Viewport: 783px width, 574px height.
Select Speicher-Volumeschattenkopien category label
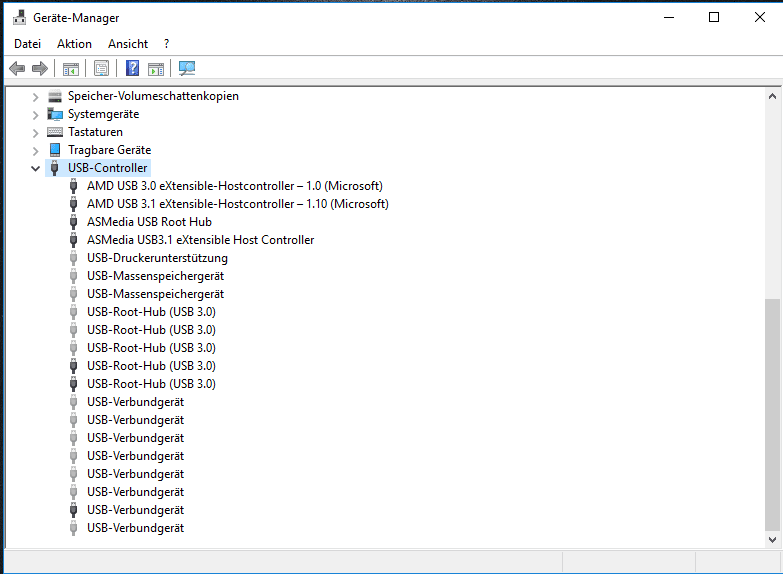point(153,96)
